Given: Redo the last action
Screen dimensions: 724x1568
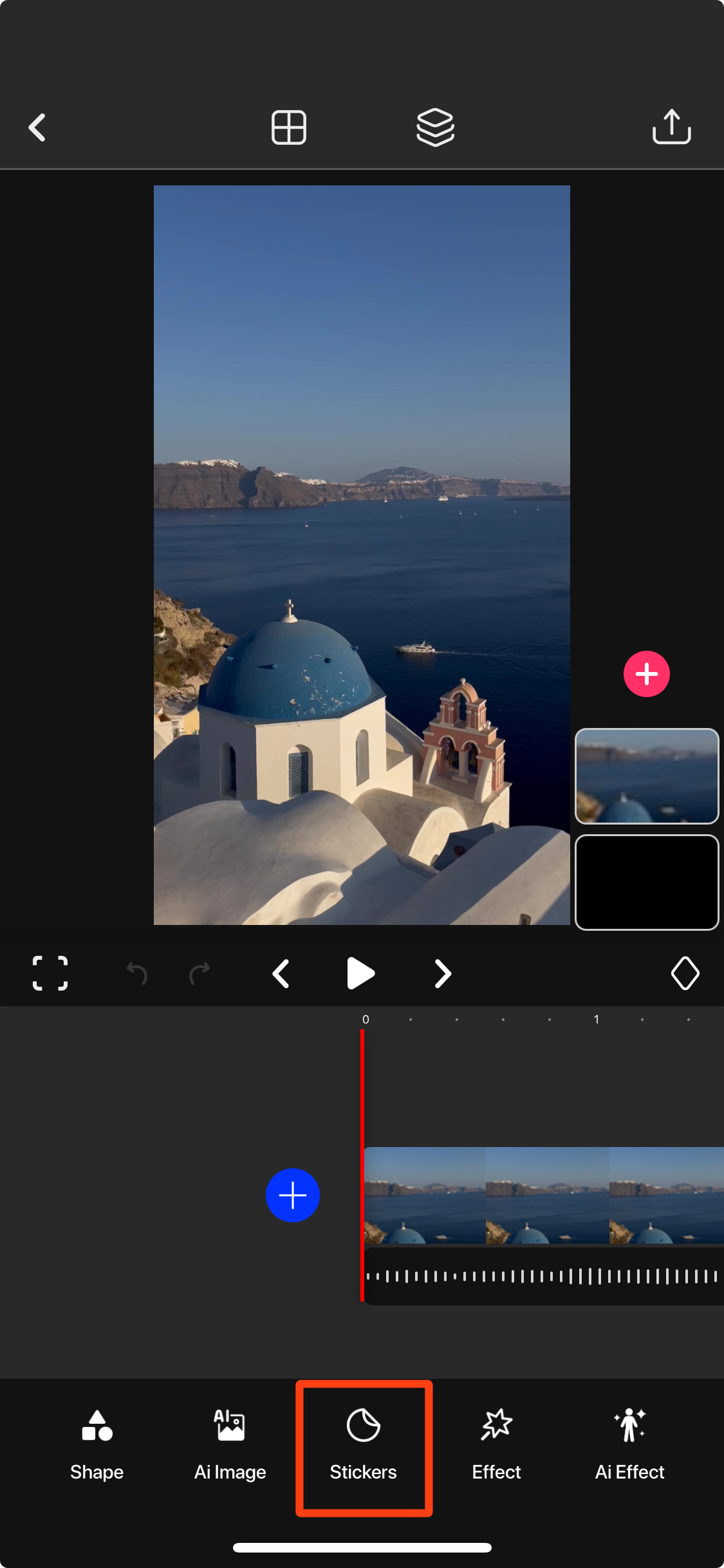Looking at the screenshot, I should 200,973.
